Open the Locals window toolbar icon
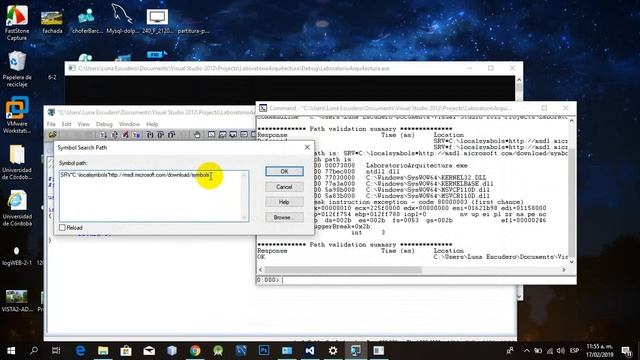The image size is (640, 360). click(x=233, y=135)
